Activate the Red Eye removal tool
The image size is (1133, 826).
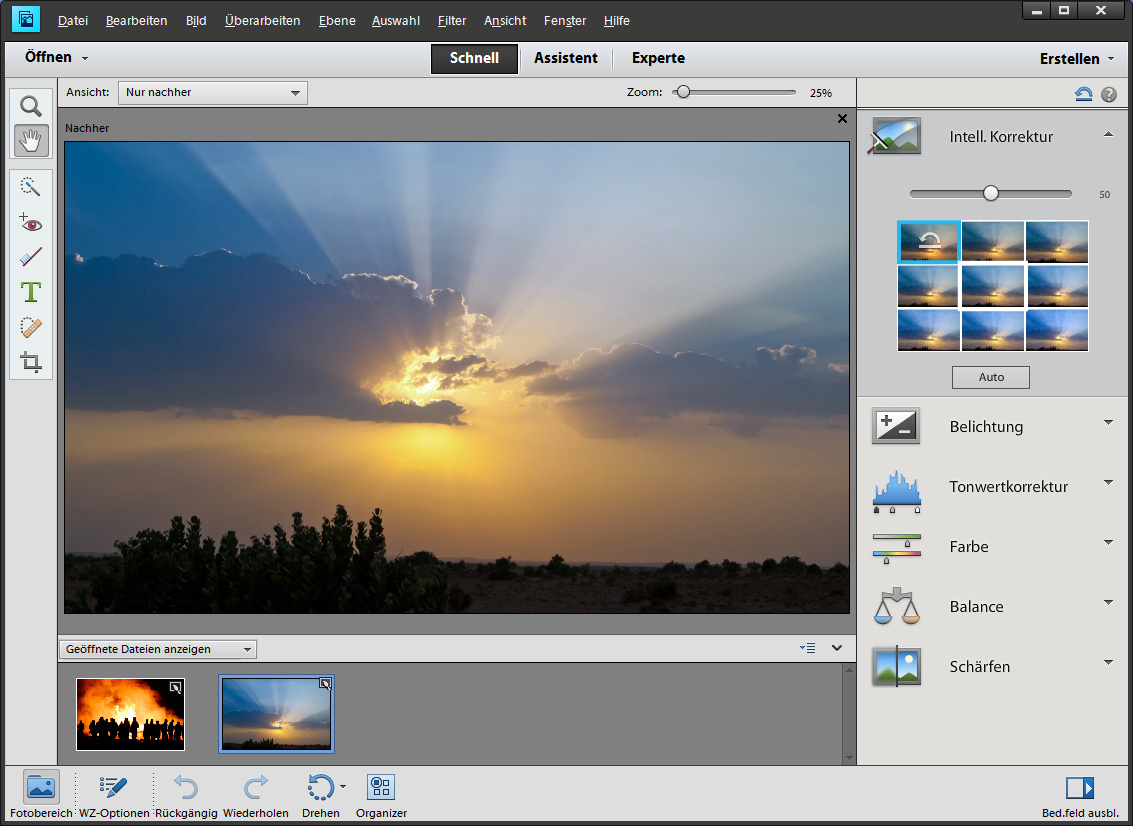[31, 222]
